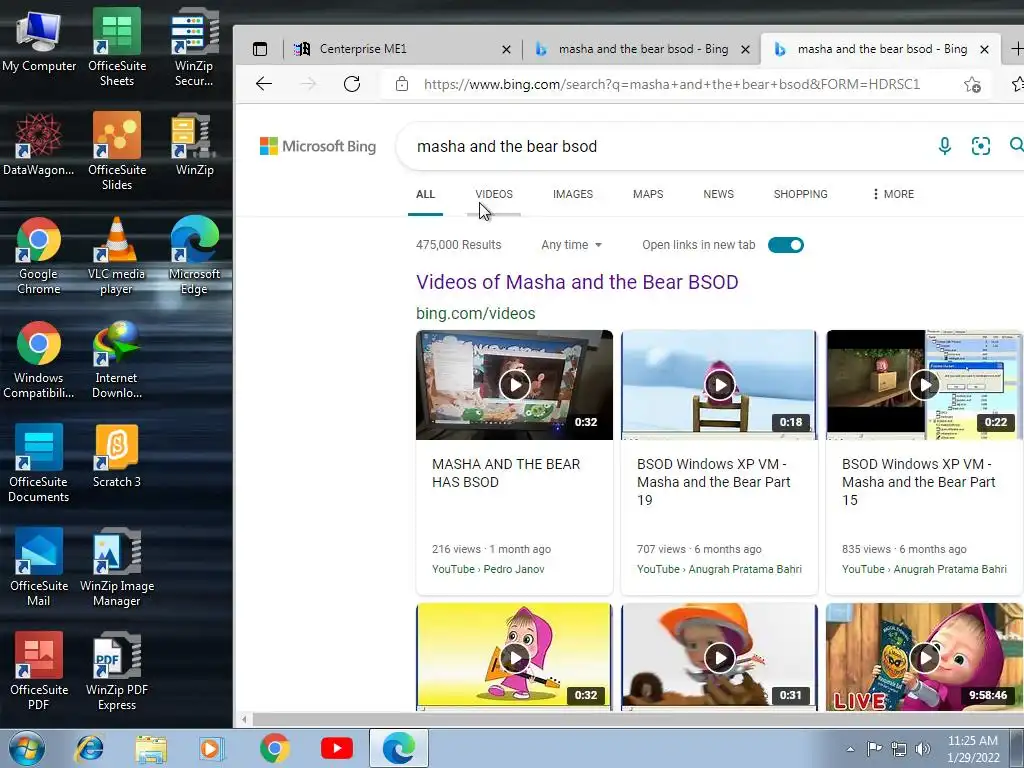Play the yellow guitar Masha video thumbnail
The height and width of the screenshot is (768, 1024).
[515, 656]
